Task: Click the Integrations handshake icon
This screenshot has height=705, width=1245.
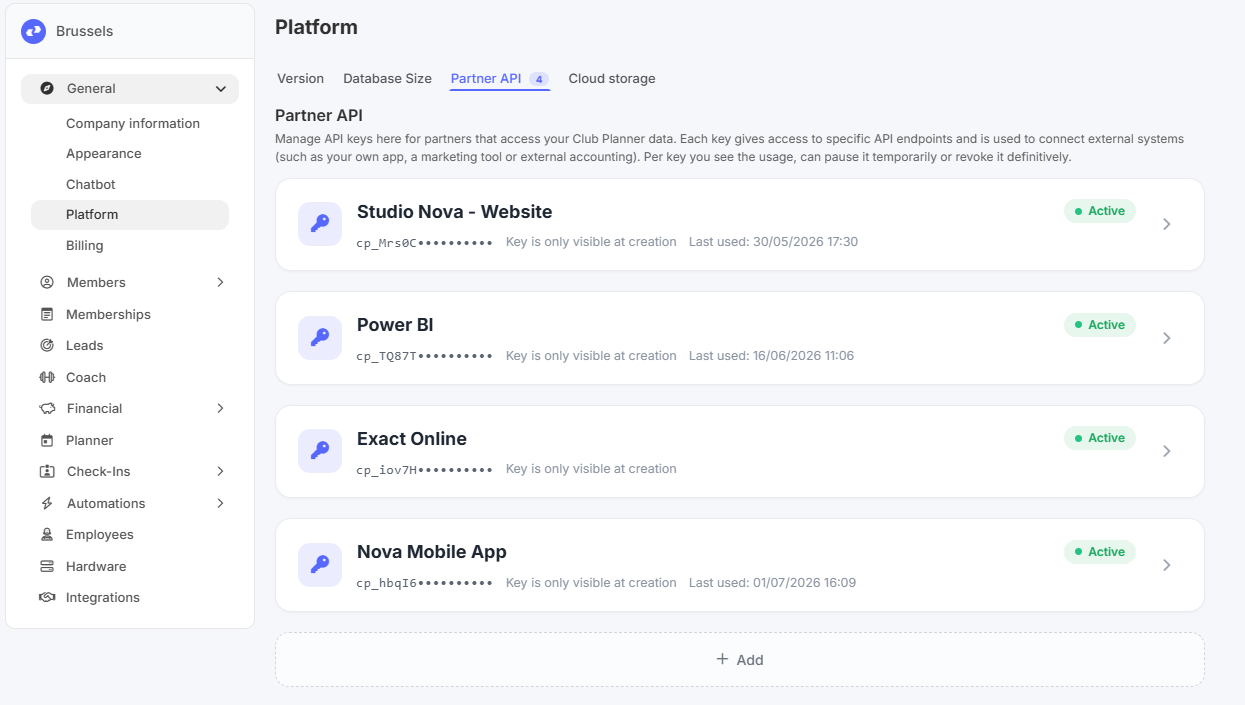Action: tap(47, 597)
